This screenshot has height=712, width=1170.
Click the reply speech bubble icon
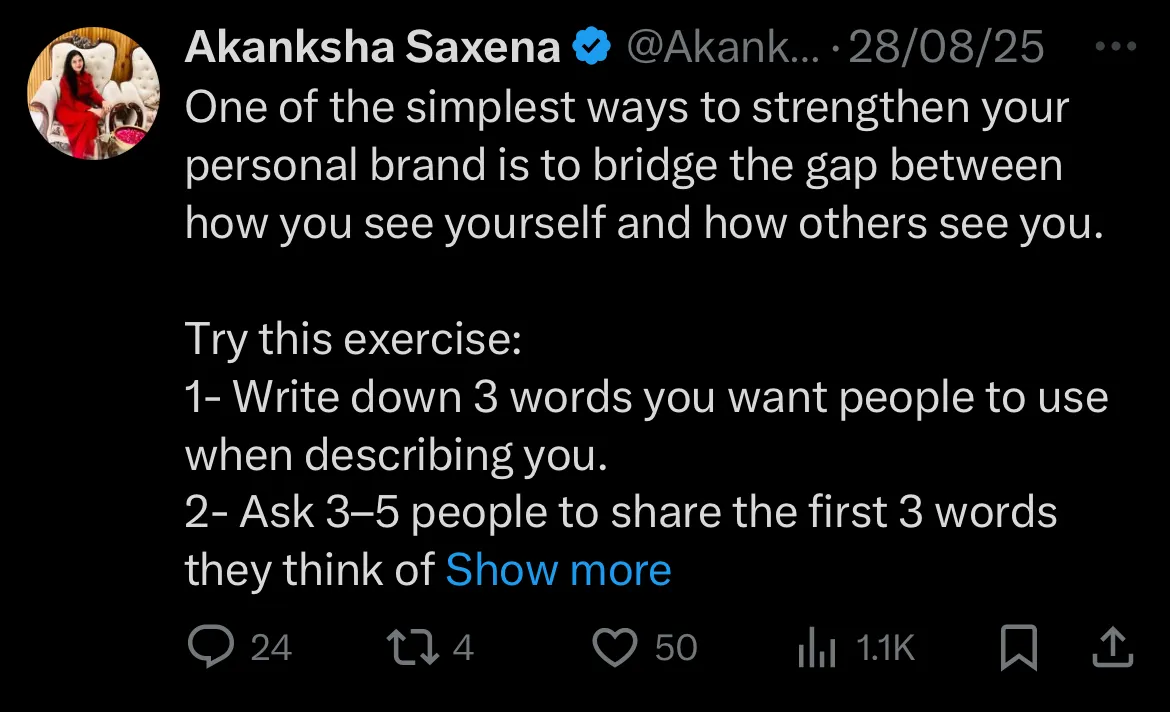[x=210, y=648]
